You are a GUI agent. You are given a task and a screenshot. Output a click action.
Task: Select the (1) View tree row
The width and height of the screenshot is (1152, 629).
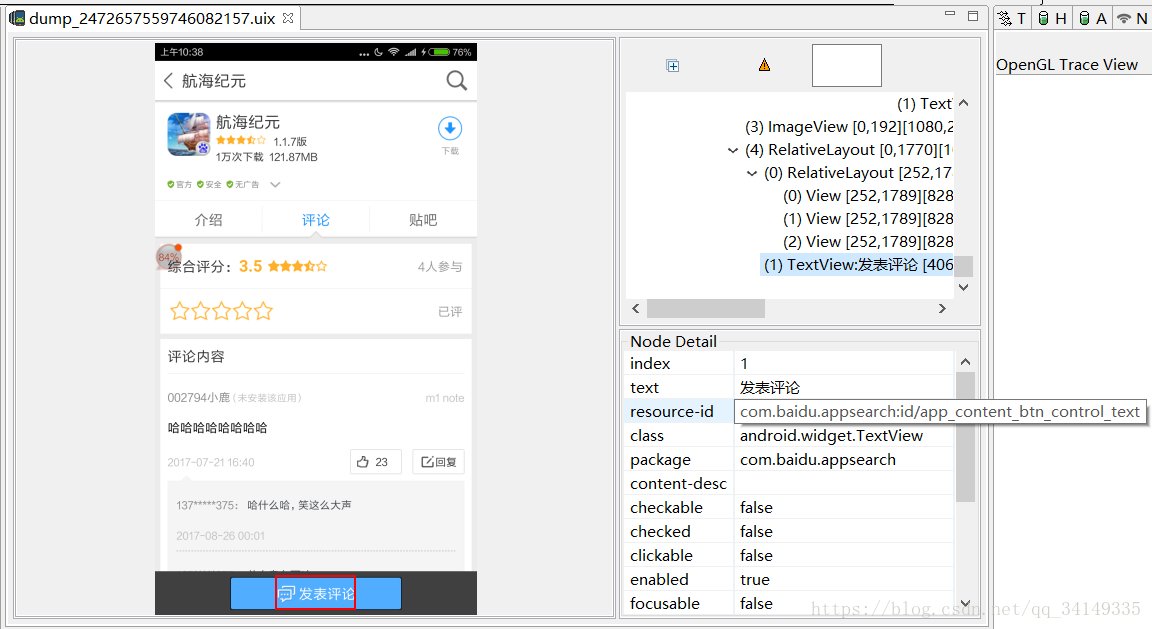coord(868,219)
